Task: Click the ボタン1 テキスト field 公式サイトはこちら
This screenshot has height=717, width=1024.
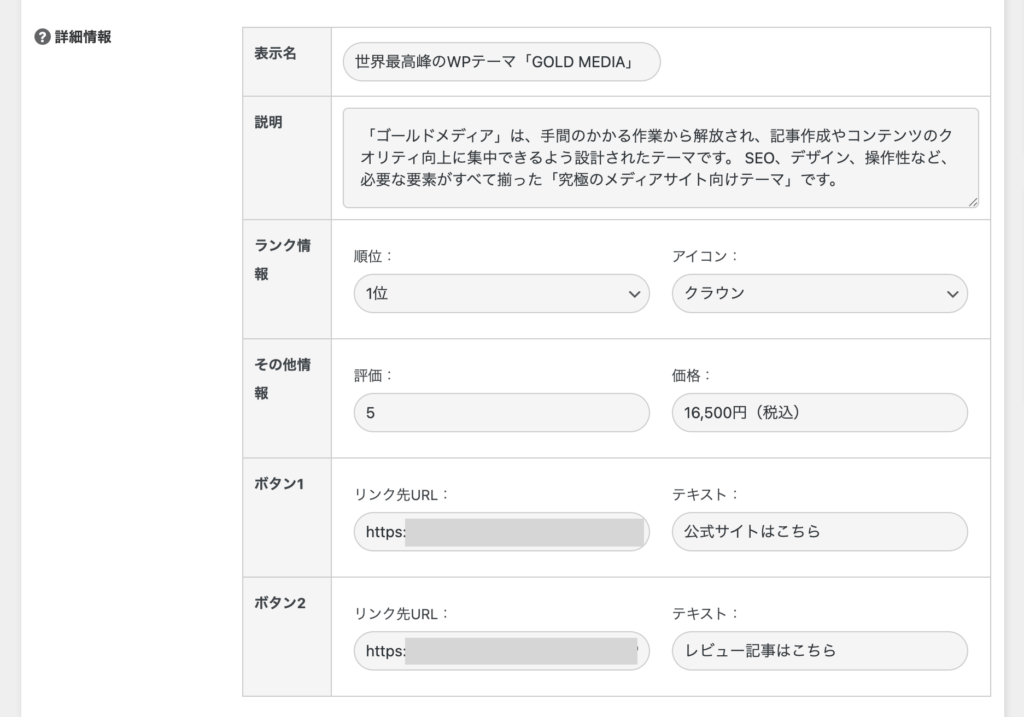Action: click(x=820, y=532)
